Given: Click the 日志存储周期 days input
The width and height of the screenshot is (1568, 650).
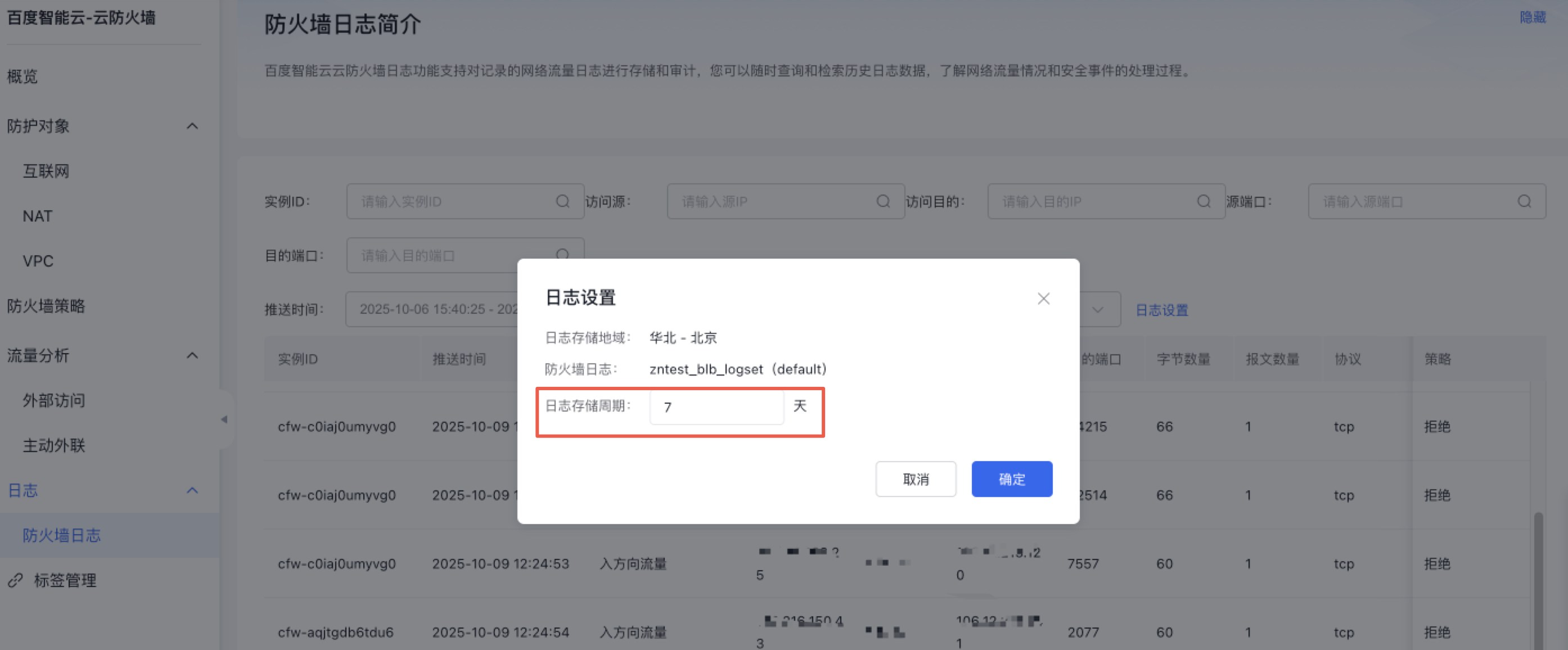Looking at the screenshot, I should [716, 407].
